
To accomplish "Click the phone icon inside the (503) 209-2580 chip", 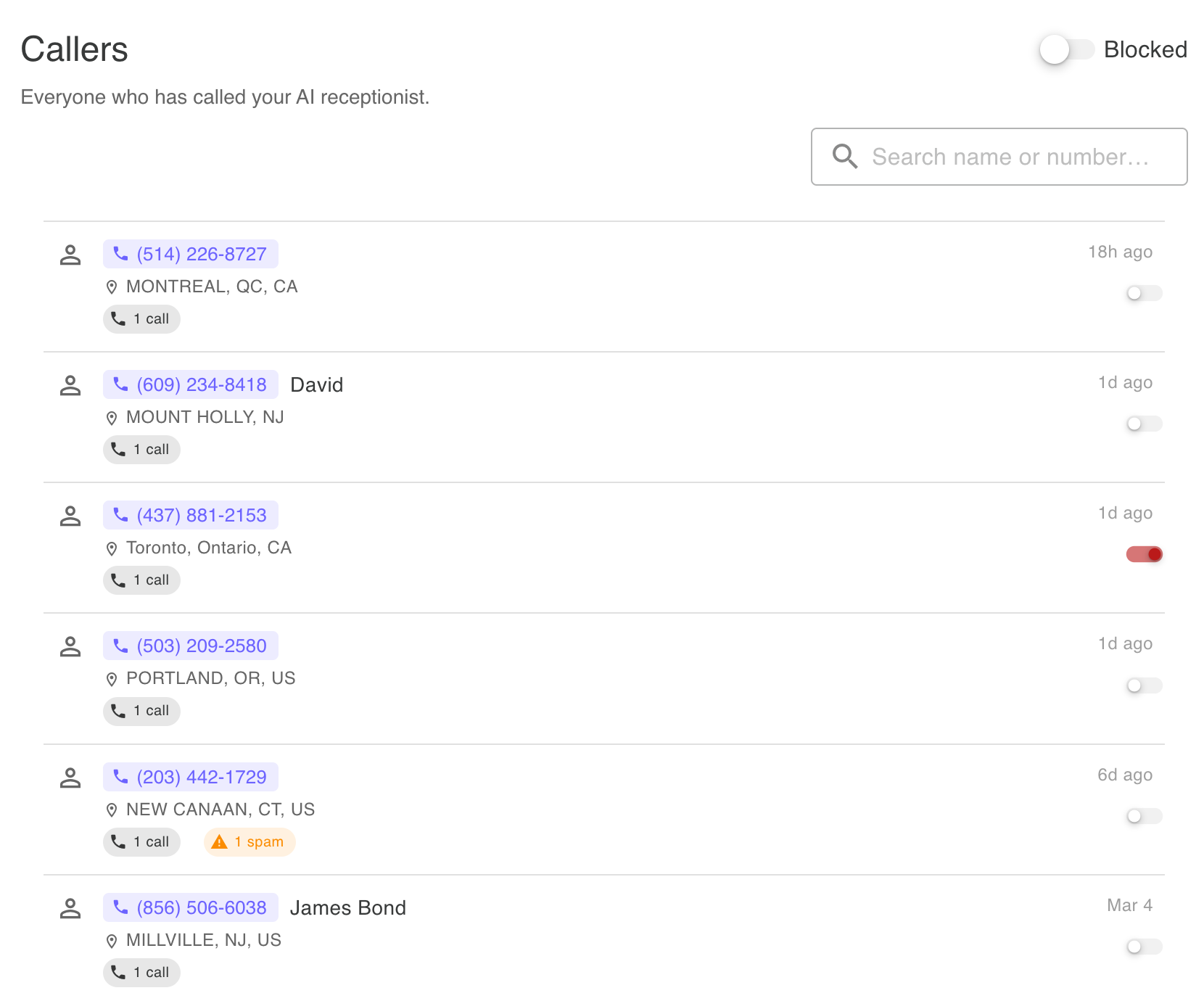I will [120, 646].
